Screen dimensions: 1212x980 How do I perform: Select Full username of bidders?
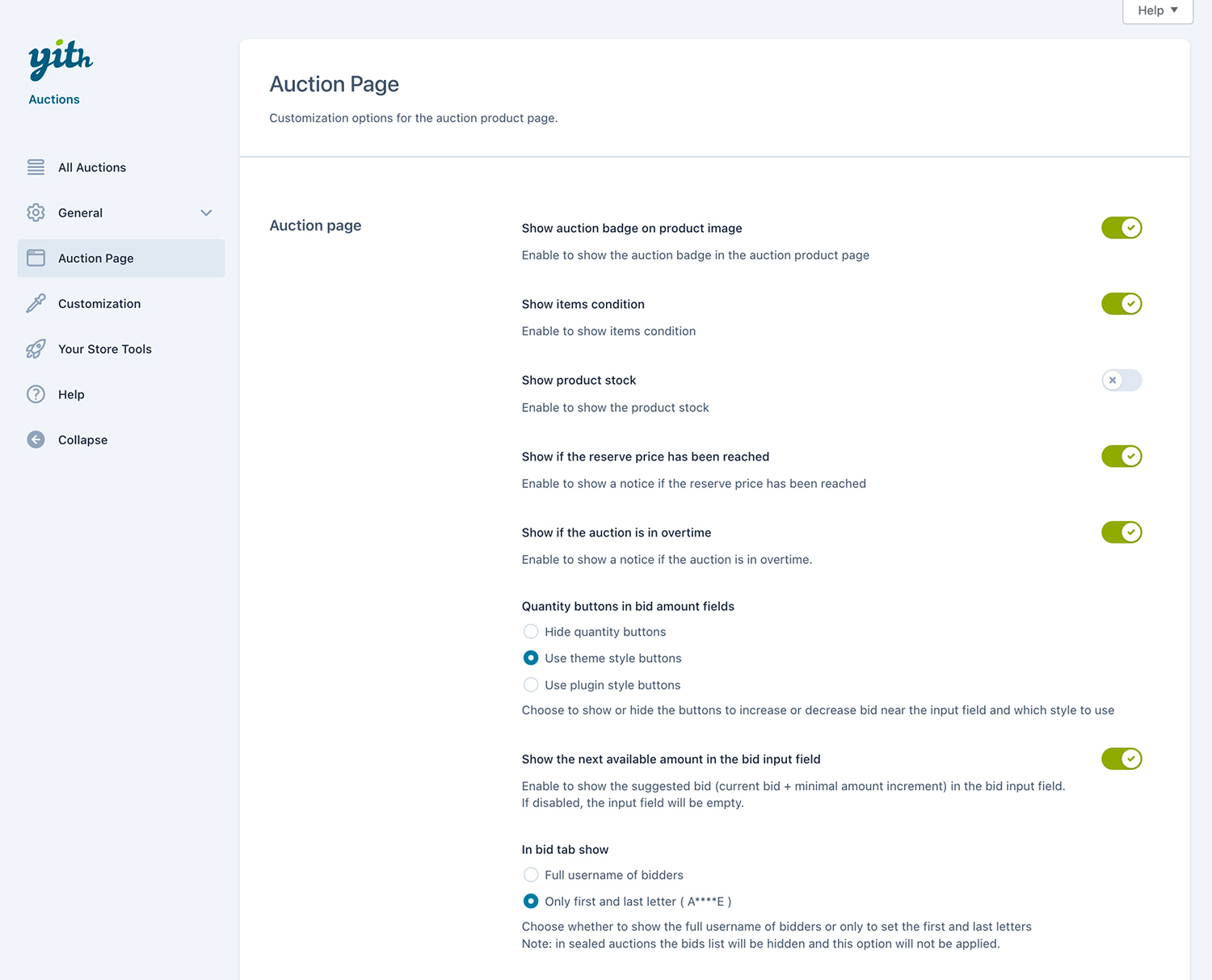click(x=531, y=875)
